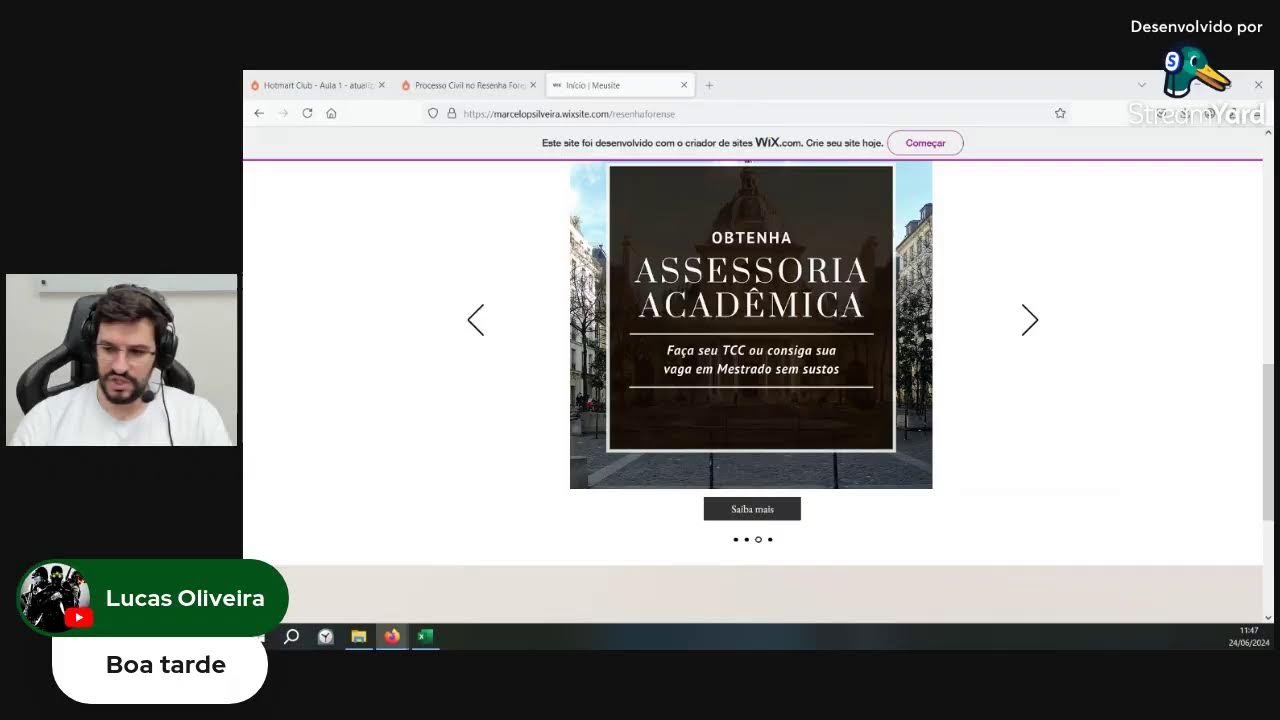Click the Lucas Oliveira avatar picture
The image size is (1280, 720).
click(54, 598)
